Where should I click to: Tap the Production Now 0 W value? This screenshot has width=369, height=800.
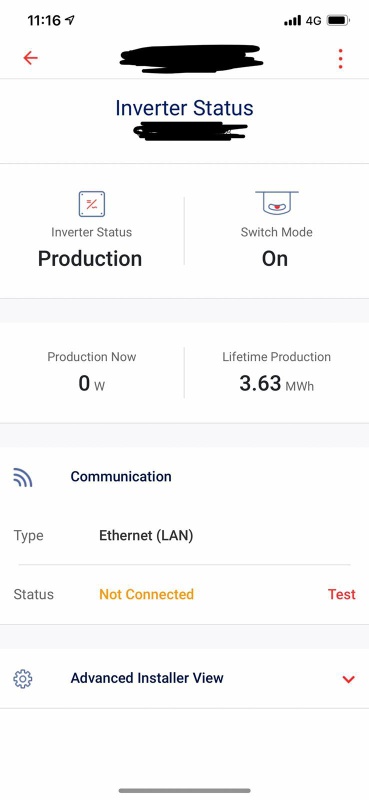[92, 384]
